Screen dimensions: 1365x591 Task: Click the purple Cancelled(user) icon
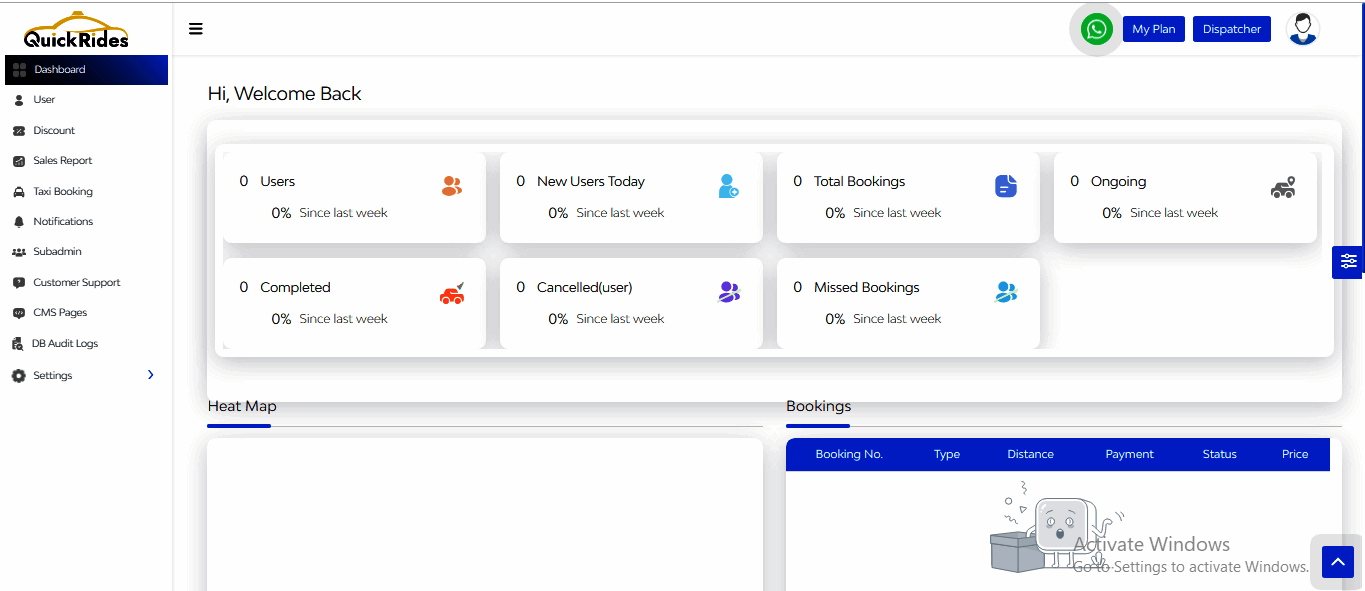(x=729, y=292)
